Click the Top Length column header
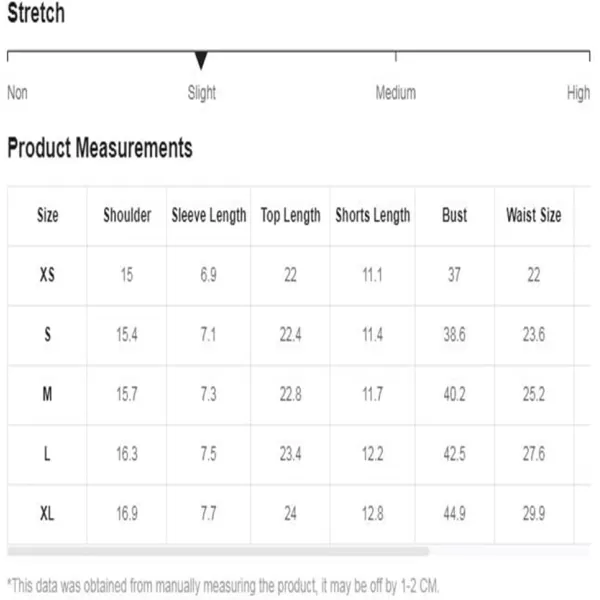The height and width of the screenshot is (600, 600). click(290, 215)
